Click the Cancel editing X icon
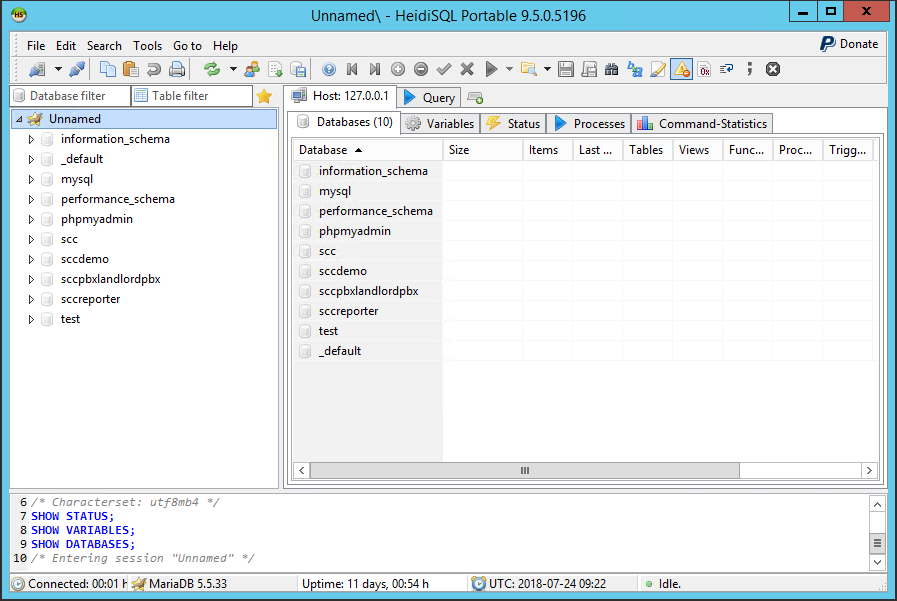The image size is (897, 601). point(467,70)
